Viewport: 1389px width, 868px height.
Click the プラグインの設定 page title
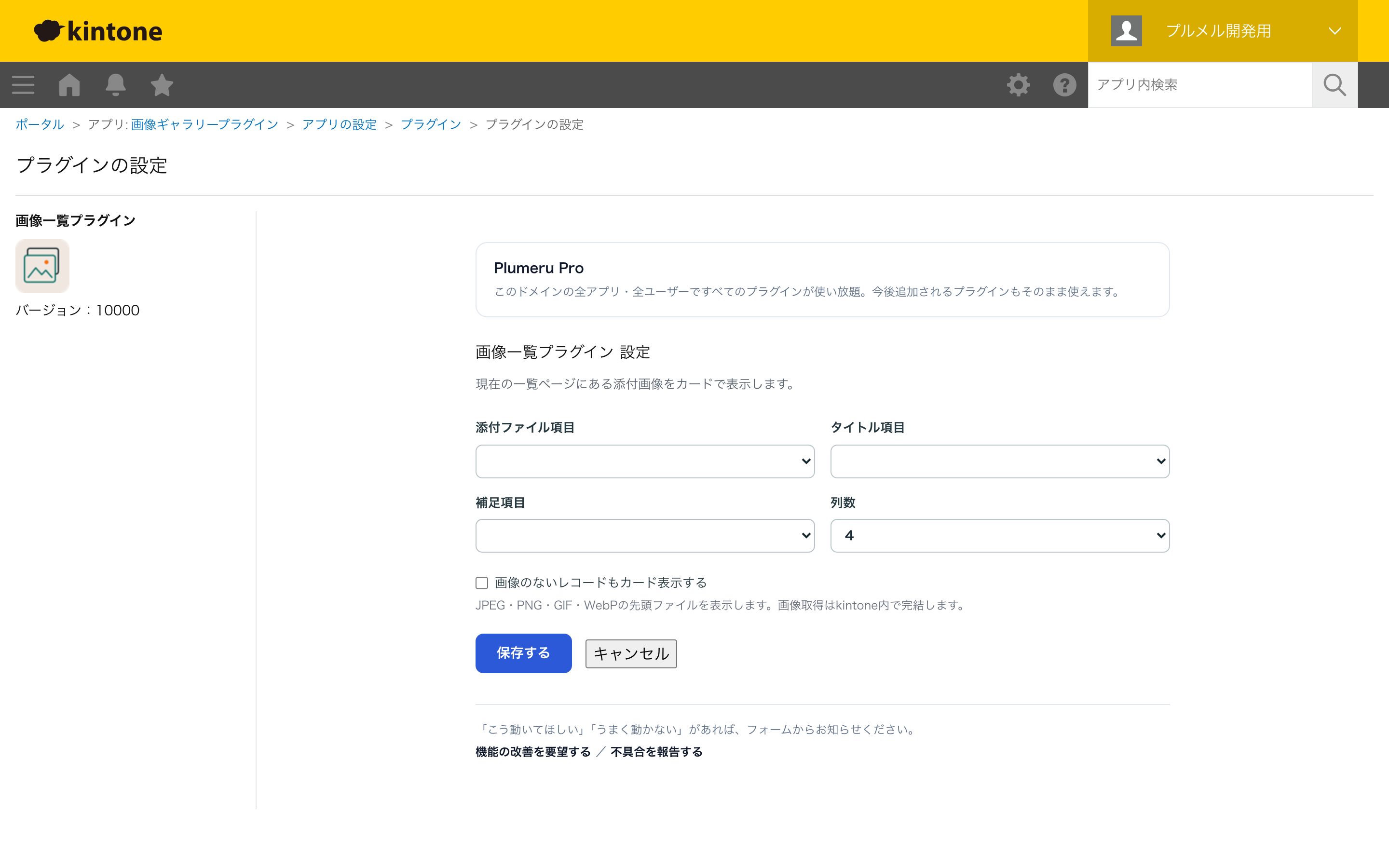tap(92, 165)
